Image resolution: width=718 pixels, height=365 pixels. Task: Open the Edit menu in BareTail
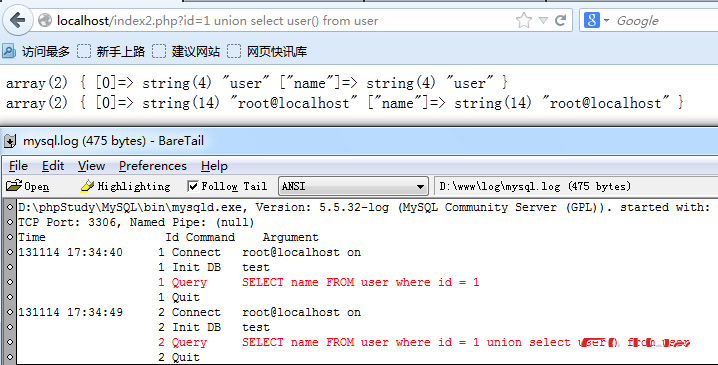tap(53, 166)
